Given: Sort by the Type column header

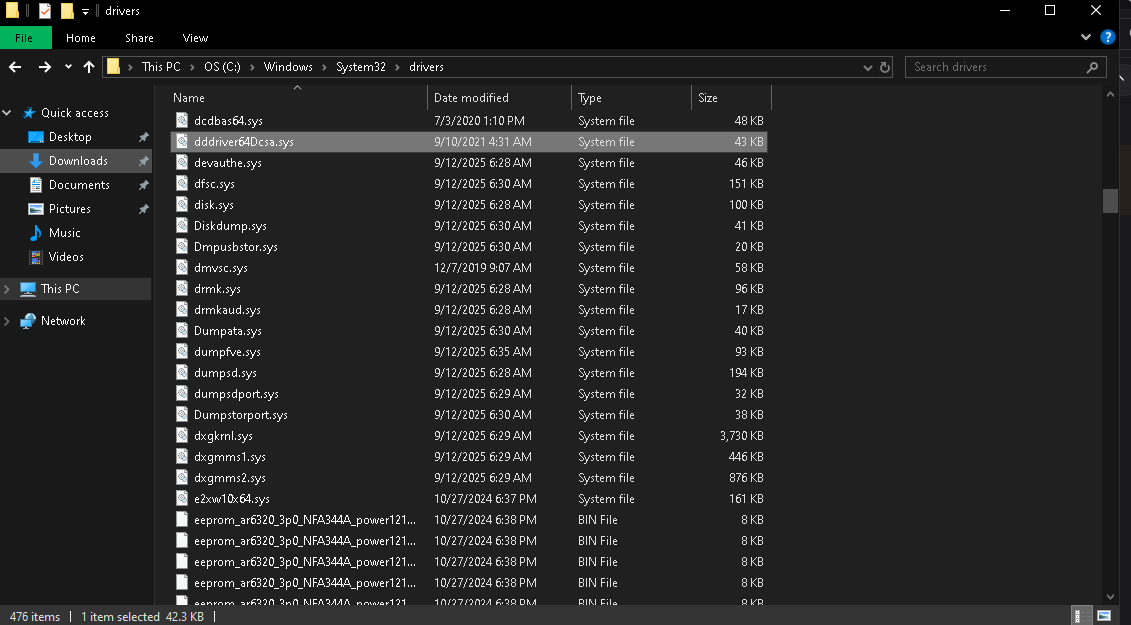Looking at the screenshot, I should pyautogui.click(x=632, y=97).
